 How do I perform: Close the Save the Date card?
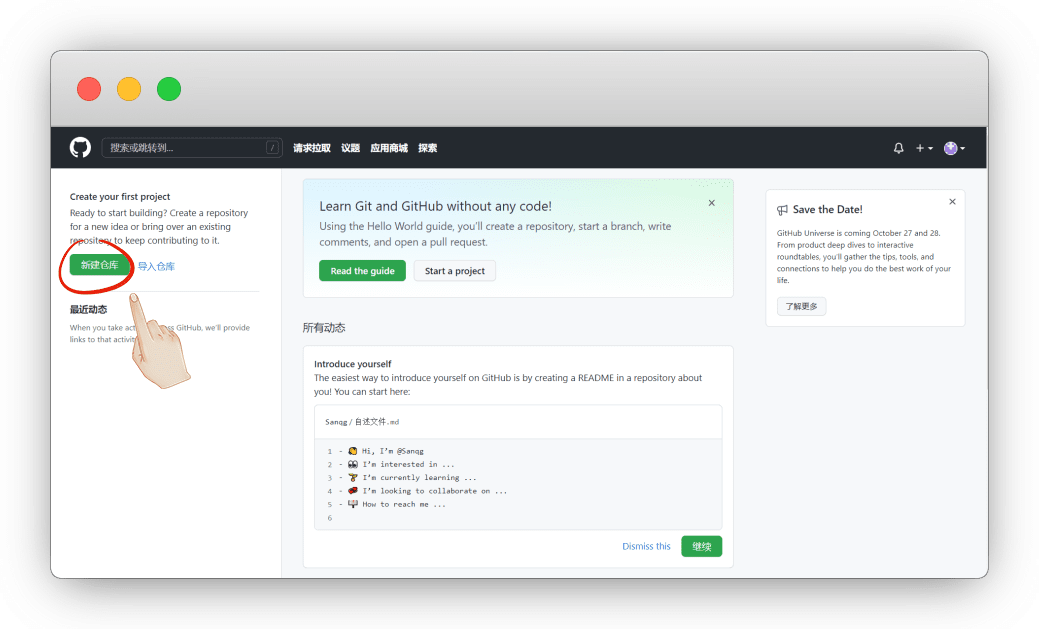pyautogui.click(x=952, y=202)
